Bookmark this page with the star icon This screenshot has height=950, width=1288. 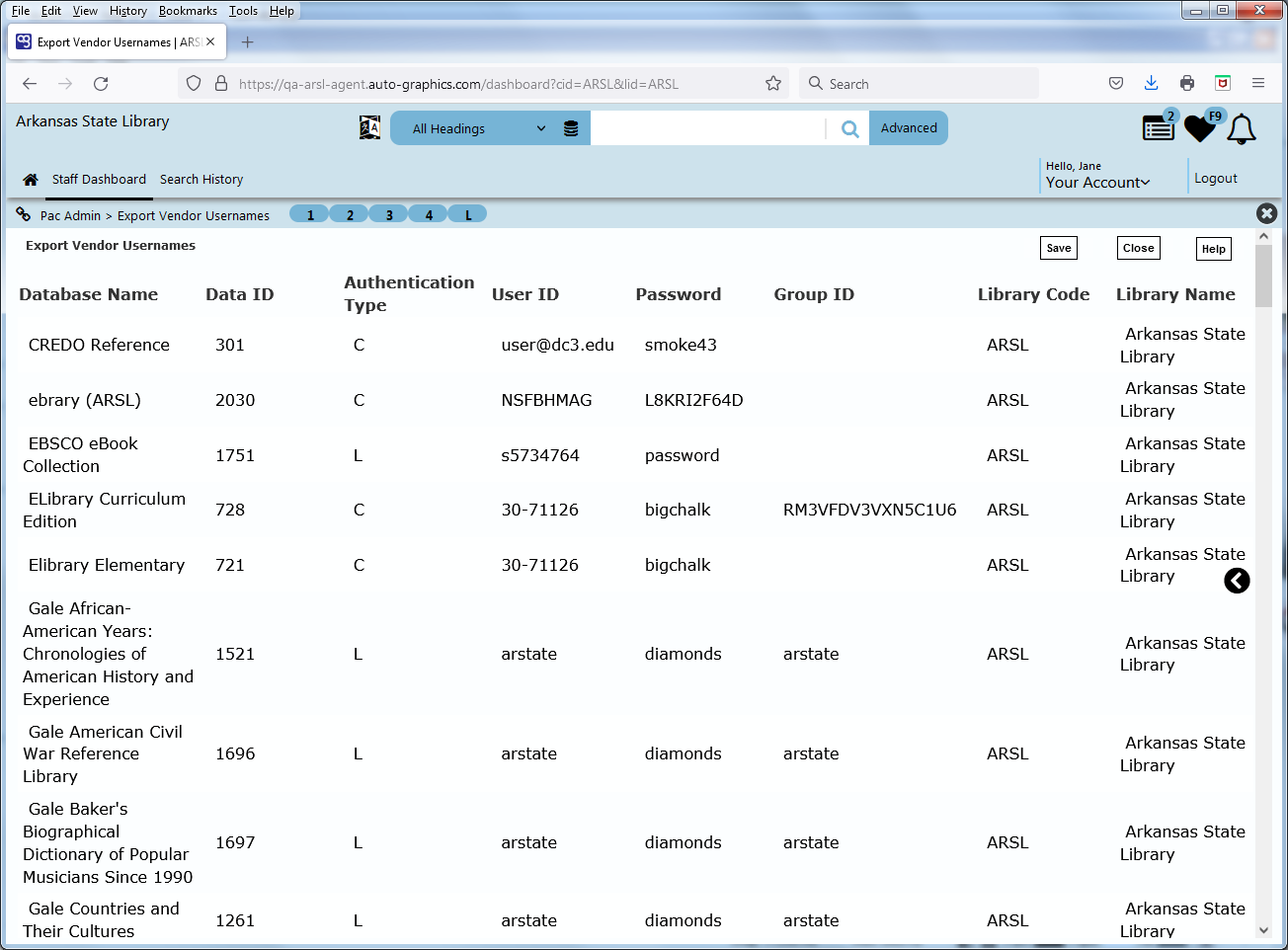[x=773, y=84]
